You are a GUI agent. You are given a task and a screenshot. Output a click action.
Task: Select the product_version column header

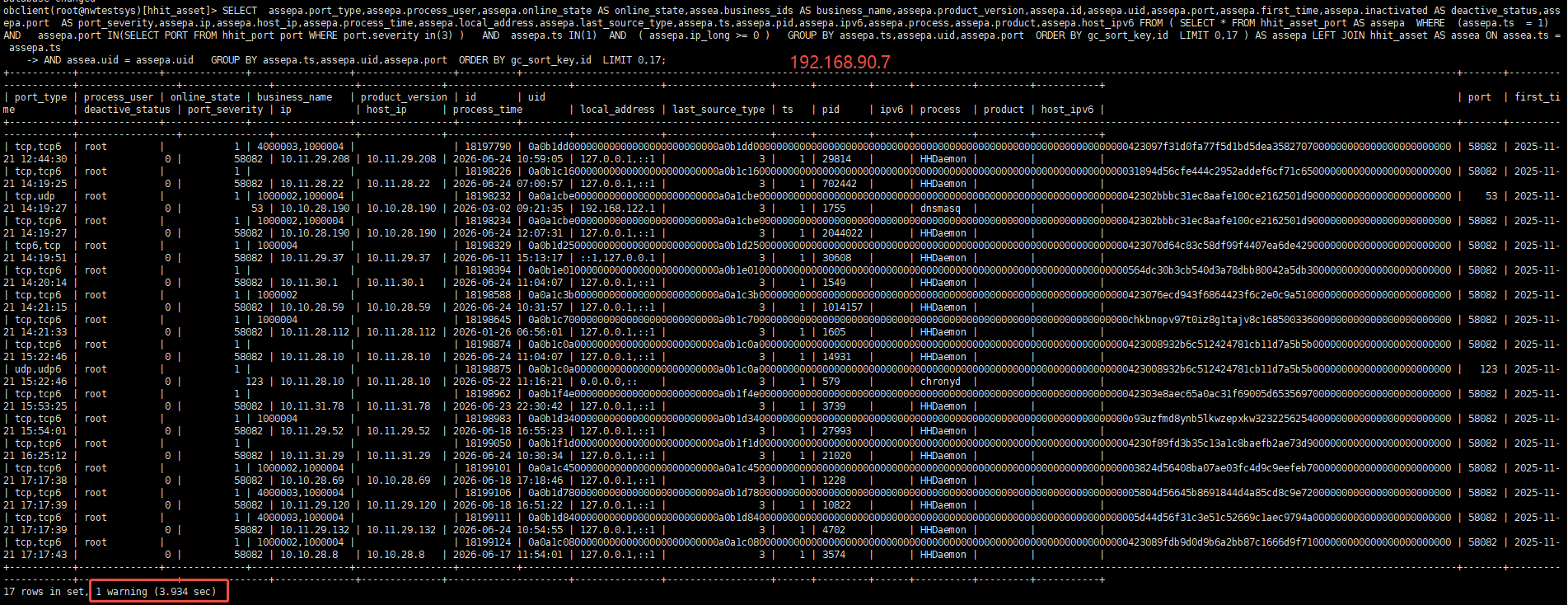pyautogui.click(x=404, y=97)
